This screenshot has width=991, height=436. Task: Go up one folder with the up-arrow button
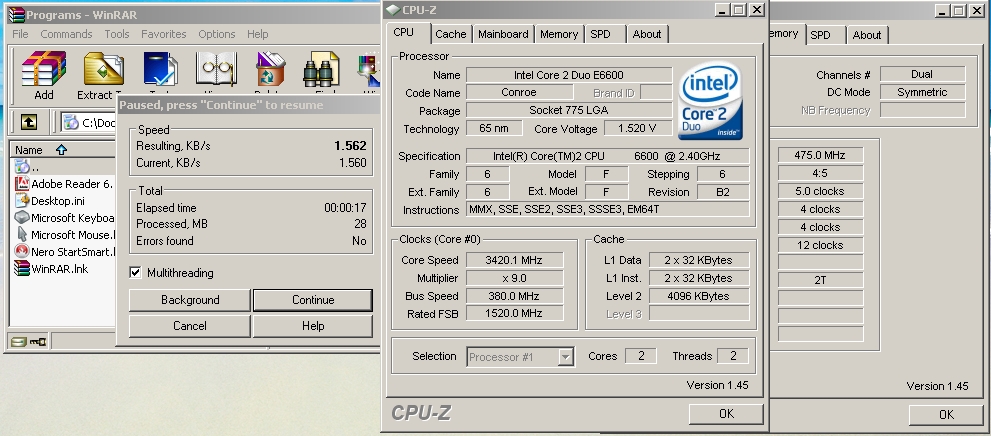(28, 122)
